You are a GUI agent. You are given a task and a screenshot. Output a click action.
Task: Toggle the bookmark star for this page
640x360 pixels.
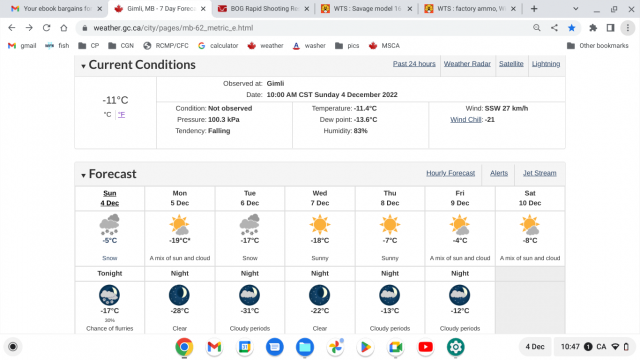(x=571, y=28)
